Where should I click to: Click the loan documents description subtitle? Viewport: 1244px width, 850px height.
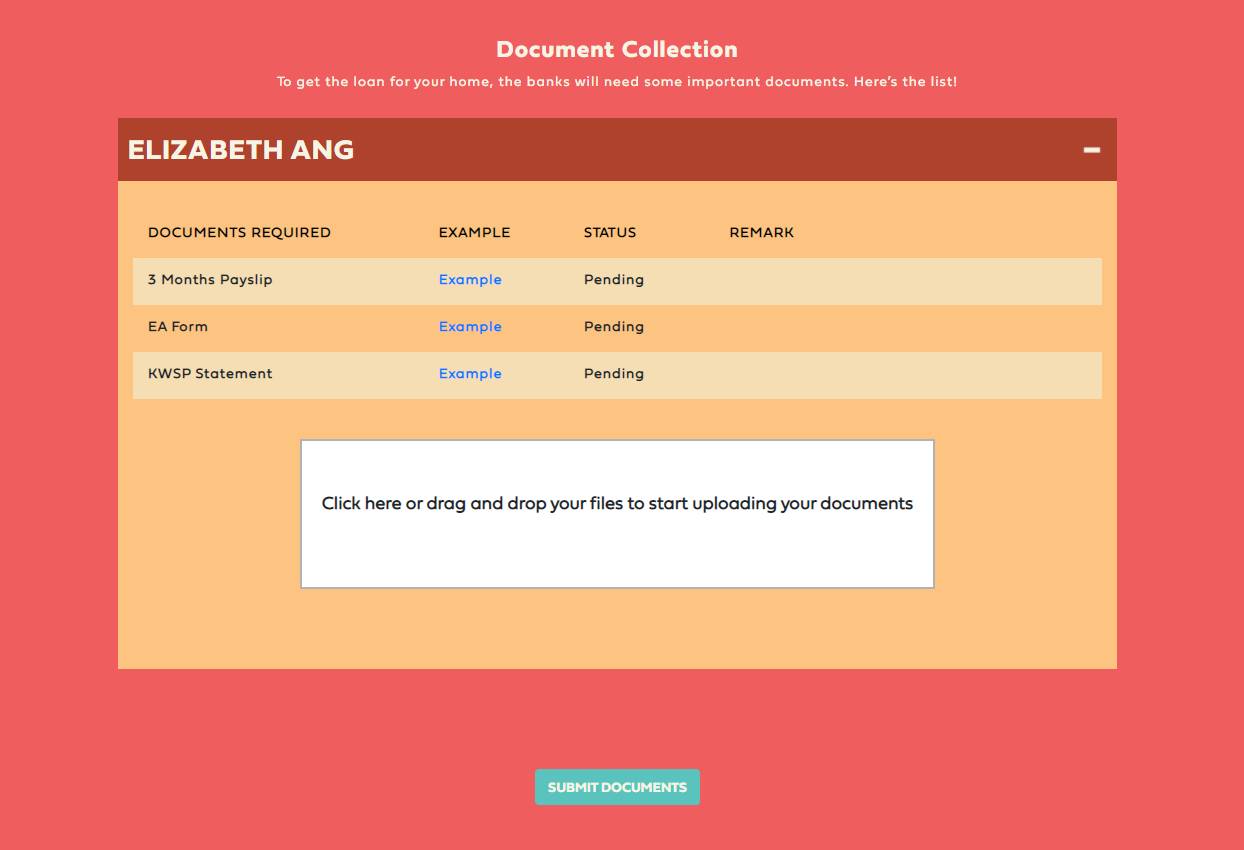(x=617, y=82)
